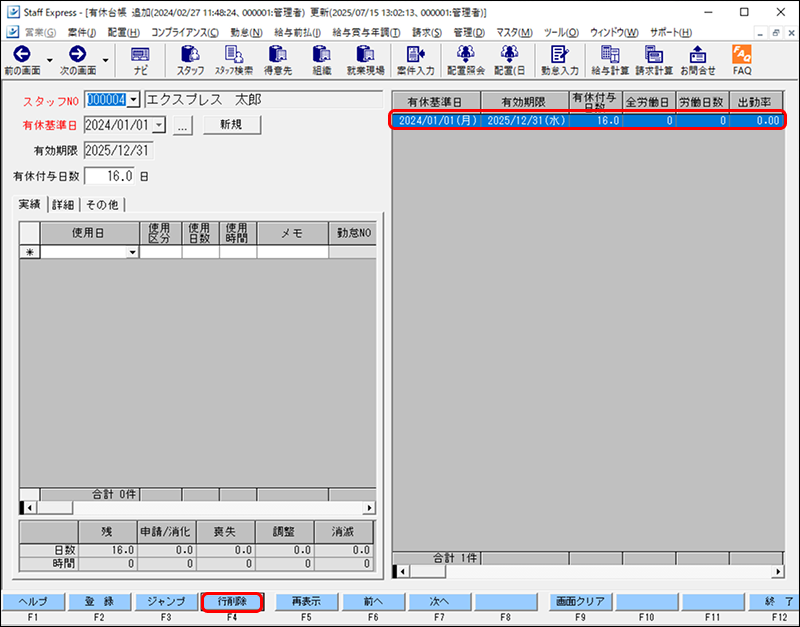Screen dimensions: 800x627
Task: Open the 使用日 cell dropdown arrow
Action: (133, 252)
